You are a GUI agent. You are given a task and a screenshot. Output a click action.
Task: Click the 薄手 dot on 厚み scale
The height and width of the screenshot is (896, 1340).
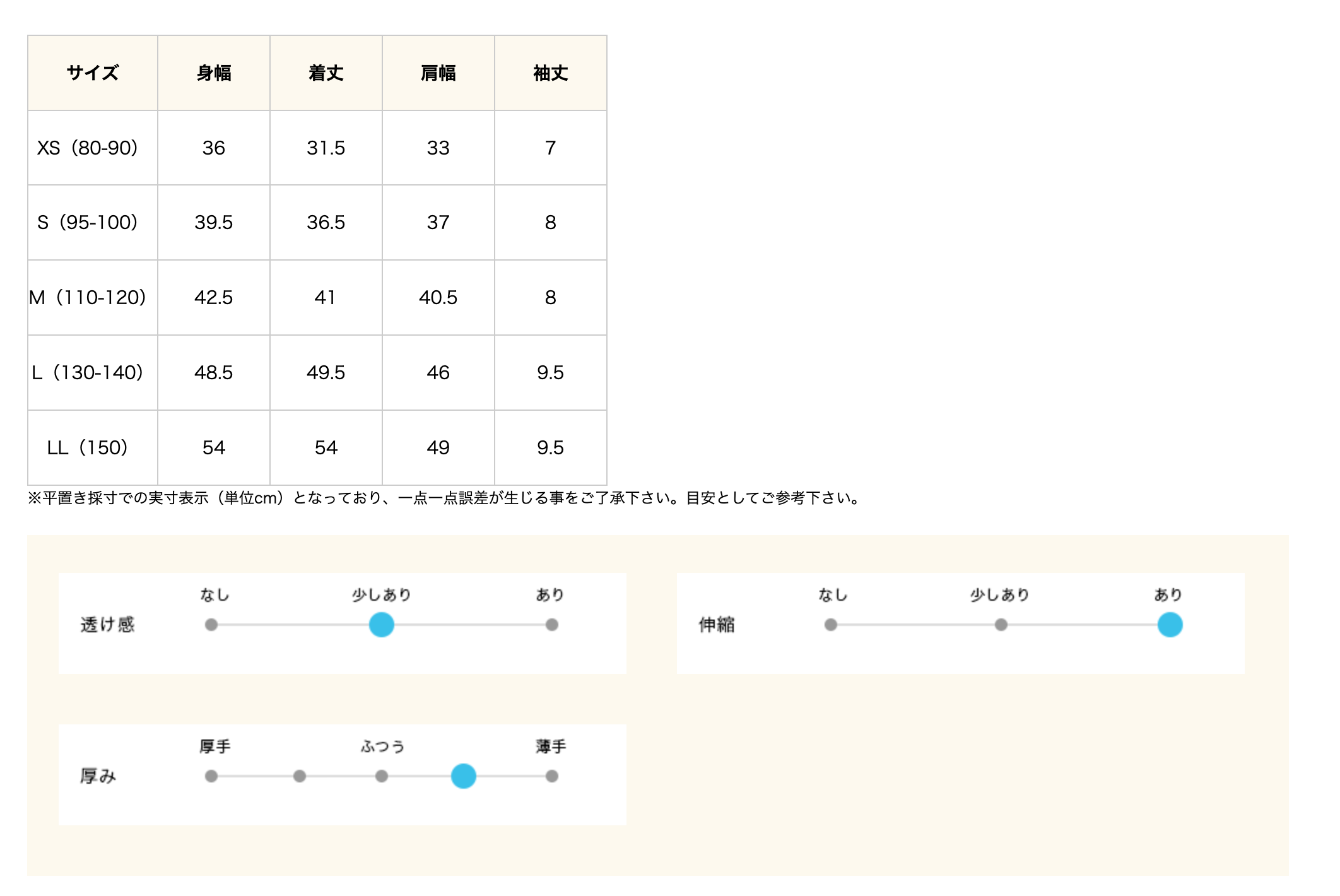point(552,776)
